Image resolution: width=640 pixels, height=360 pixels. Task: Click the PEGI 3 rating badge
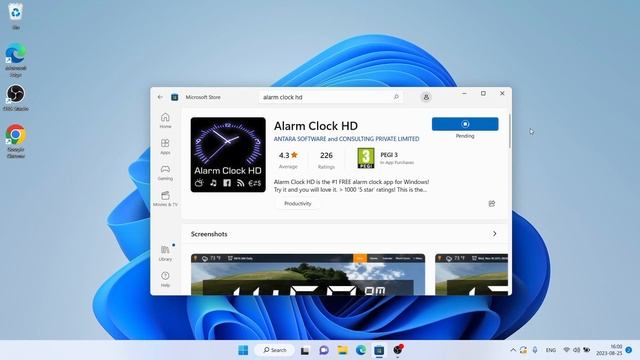tap(366, 158)
